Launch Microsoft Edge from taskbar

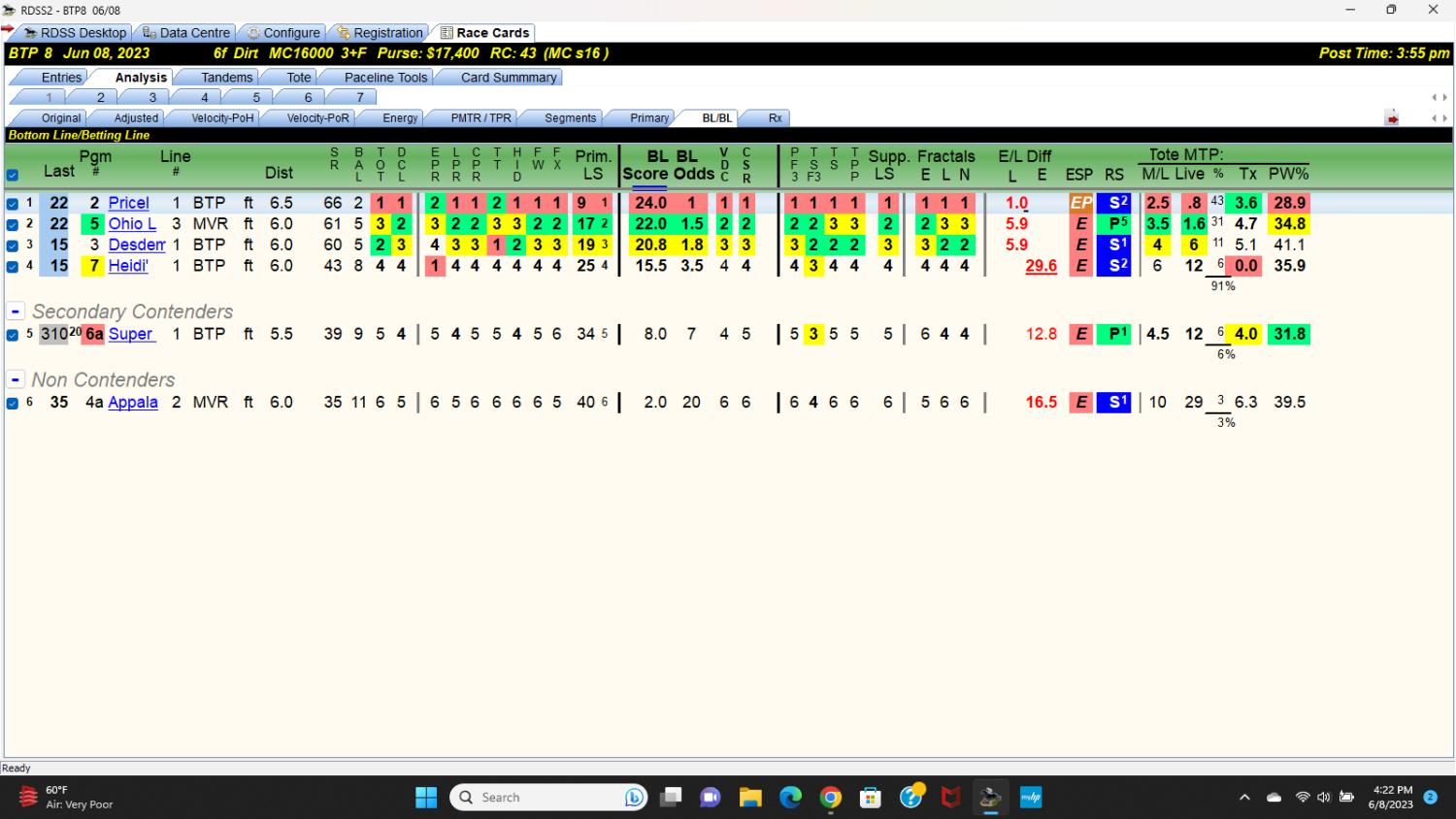[x=791, y=798]
